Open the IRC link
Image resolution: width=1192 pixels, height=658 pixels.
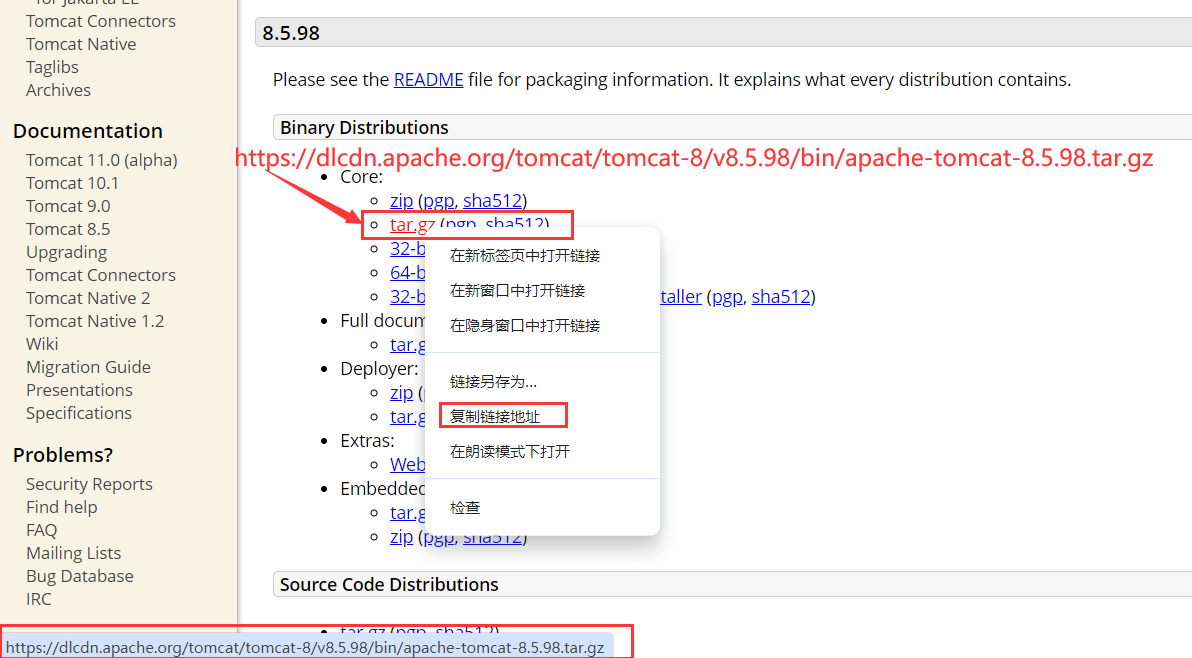tap(39, 599)
